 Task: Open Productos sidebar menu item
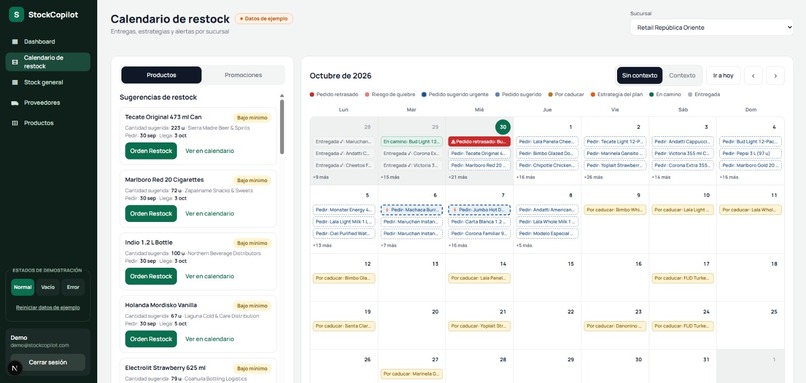48,123
